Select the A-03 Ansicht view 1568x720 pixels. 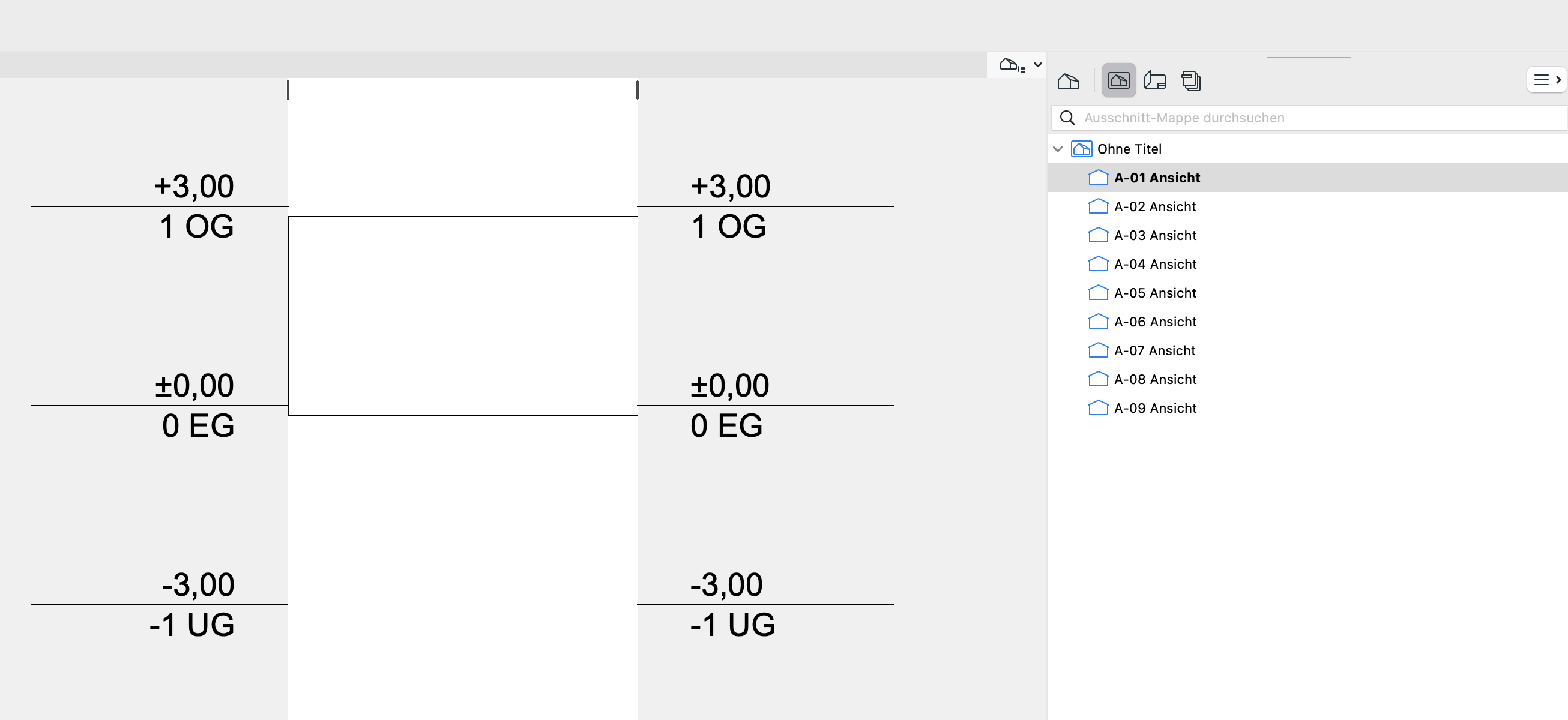point(1307,235)
